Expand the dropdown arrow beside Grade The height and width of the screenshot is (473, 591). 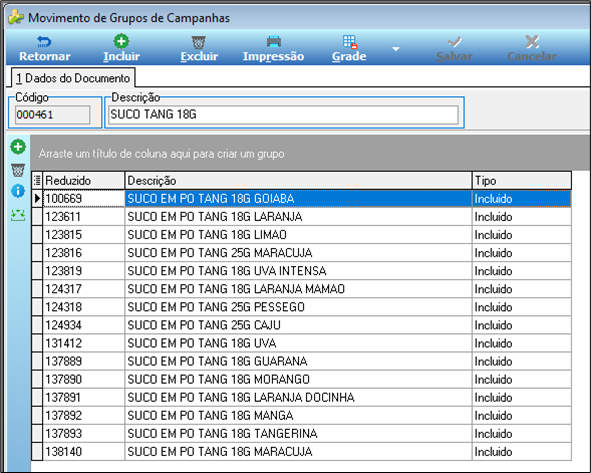[395, 49]
